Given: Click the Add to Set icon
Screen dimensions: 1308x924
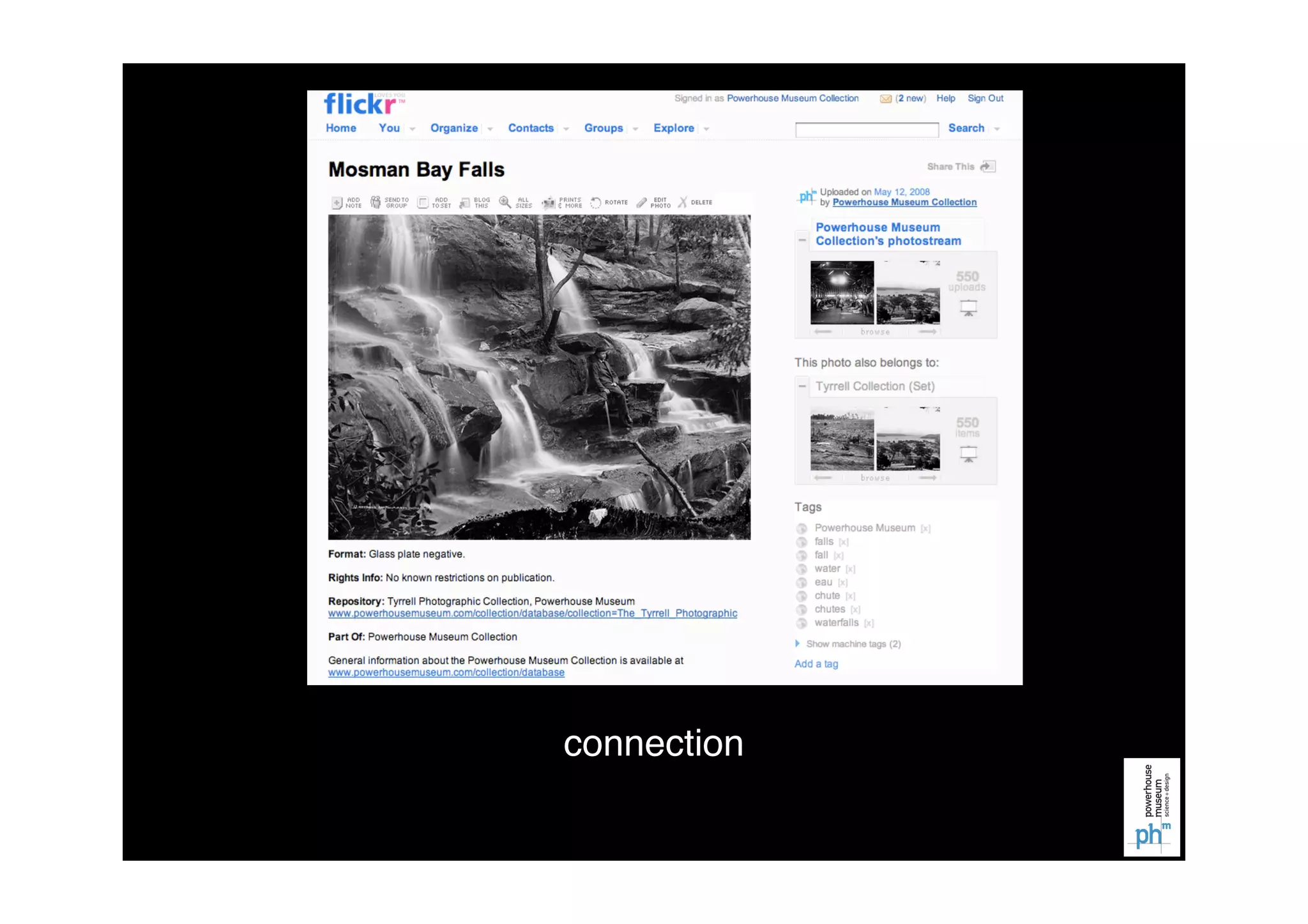Looking at the screenshot, I should [423, 202].
